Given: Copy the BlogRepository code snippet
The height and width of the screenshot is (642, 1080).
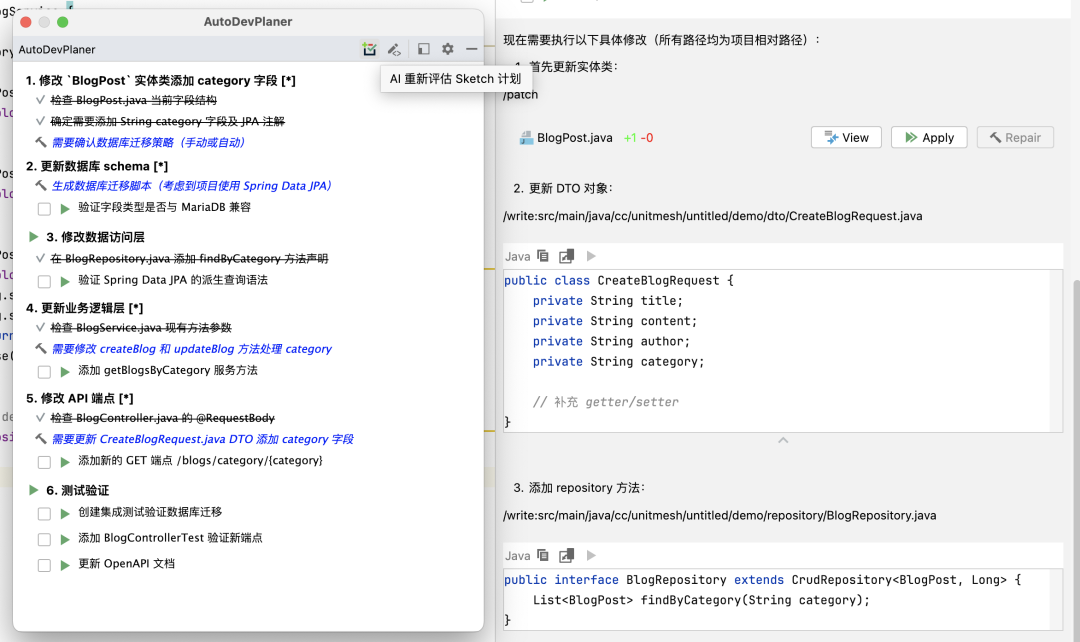Looking at the screenshot, I should pyautogui.click(x=541, y=555).
